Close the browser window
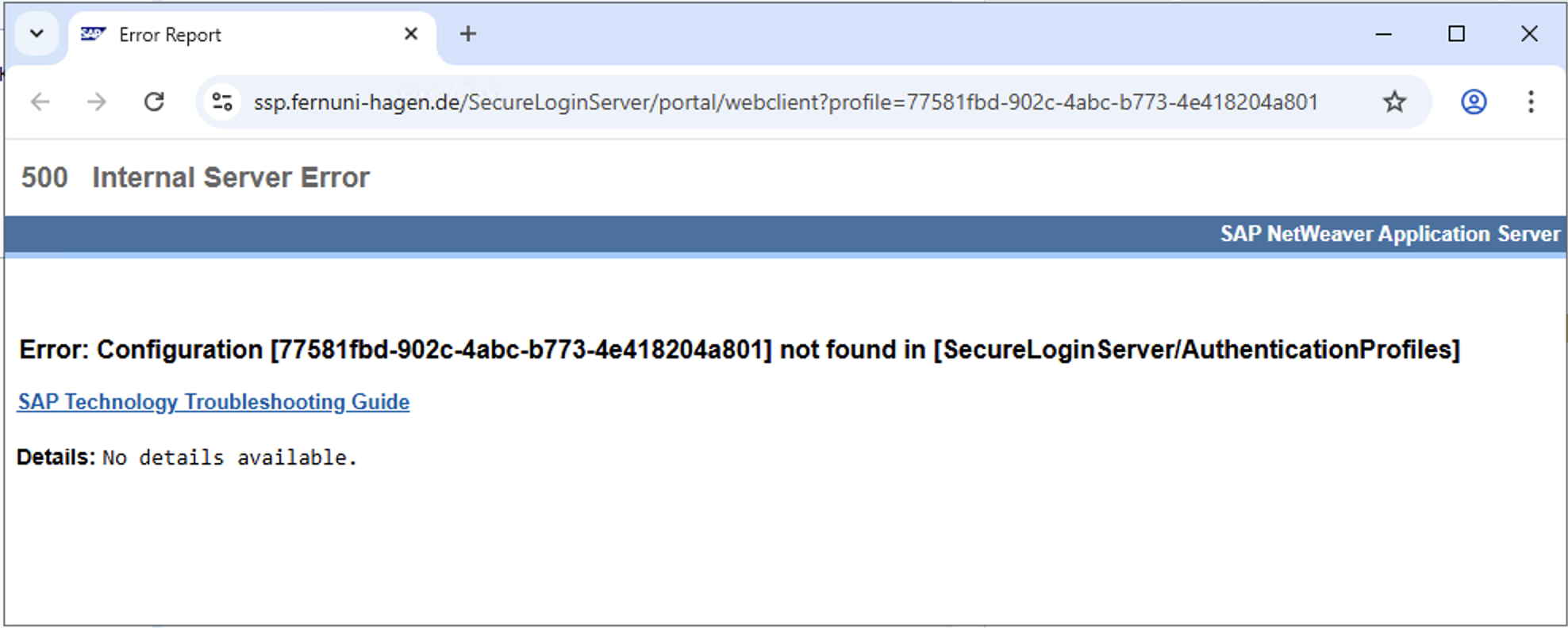The height and width of the screenshot is (628, 1568). [1529, 34]
